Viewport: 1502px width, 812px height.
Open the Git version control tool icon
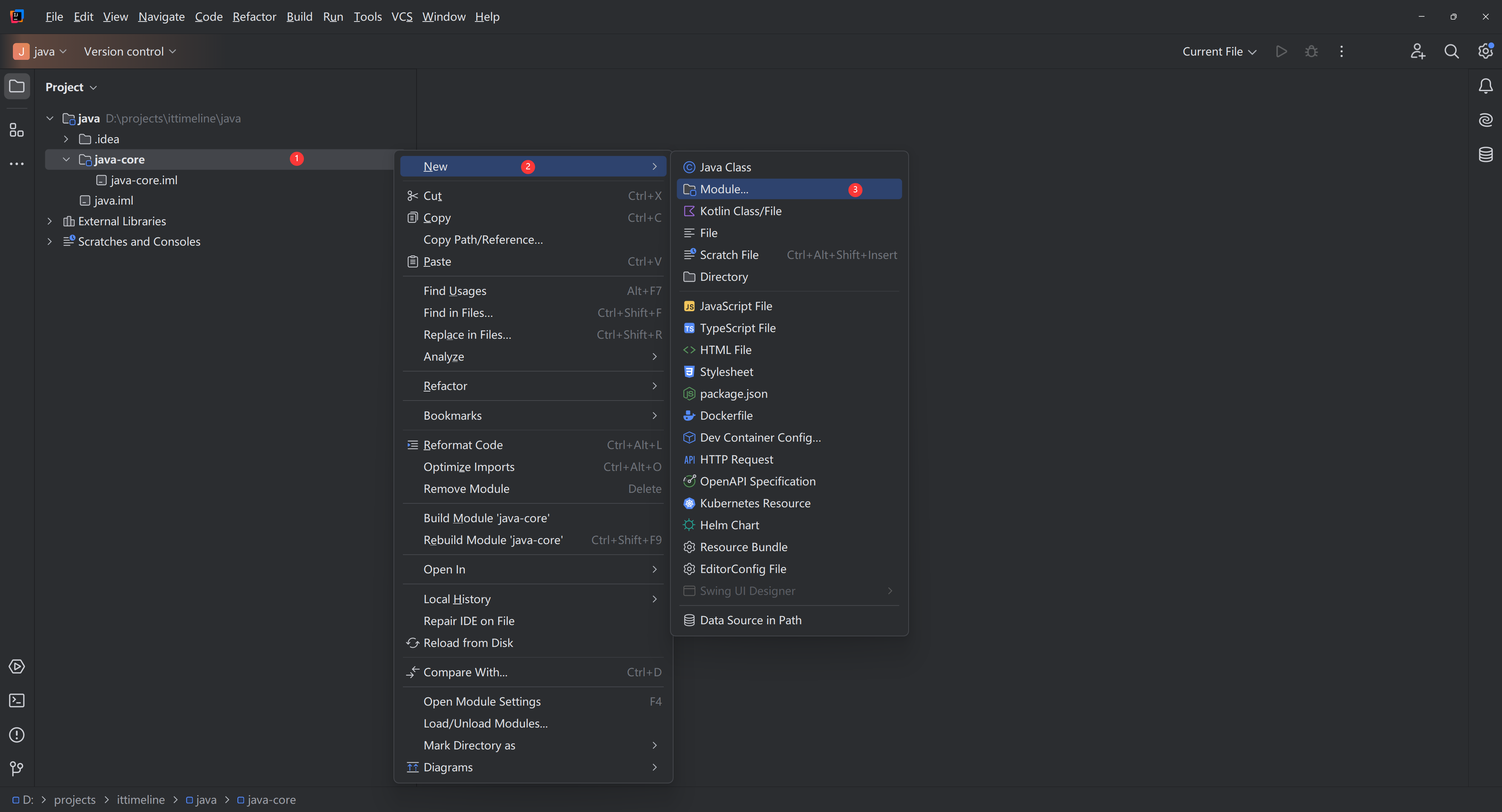click(x=17, y=768)
